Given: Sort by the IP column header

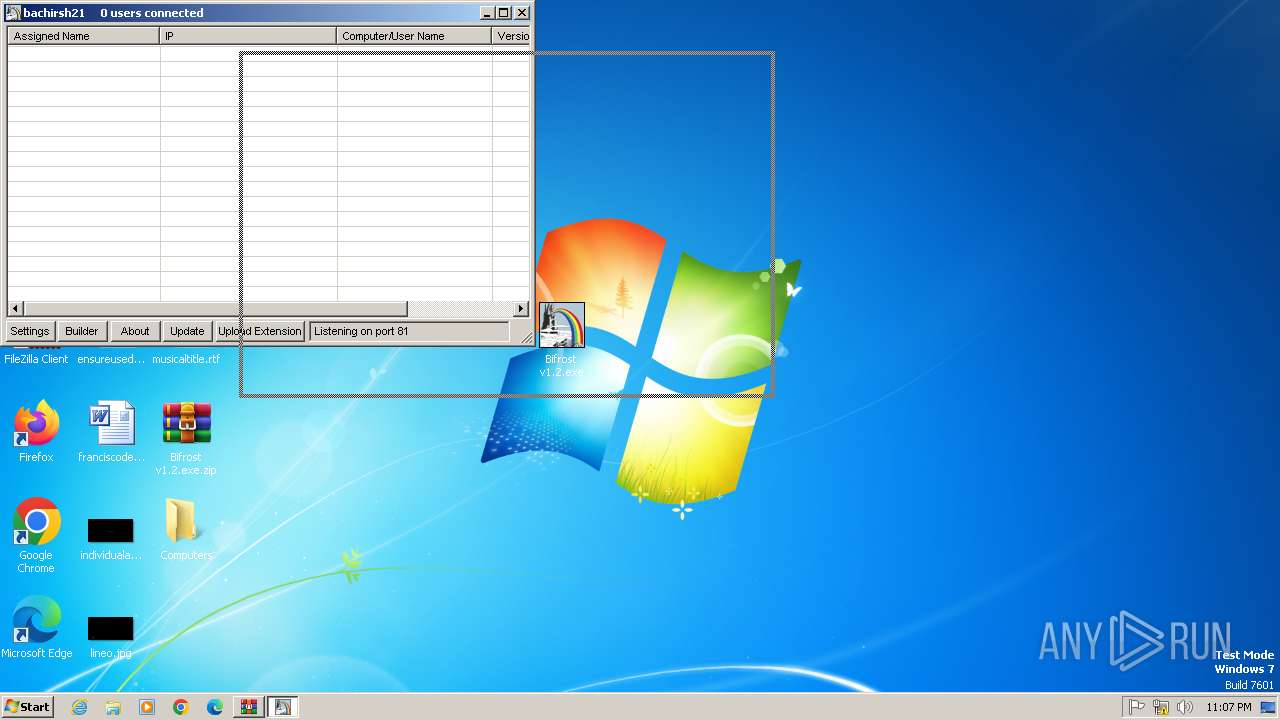Looking at the screenshot, I should (248, 36).
